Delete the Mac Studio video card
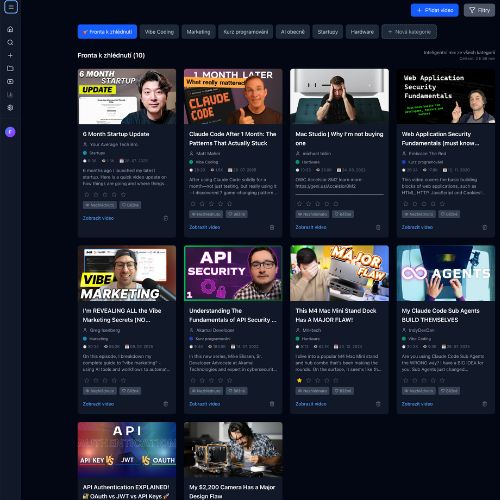 pyautogui.click(x=378, y=227)
